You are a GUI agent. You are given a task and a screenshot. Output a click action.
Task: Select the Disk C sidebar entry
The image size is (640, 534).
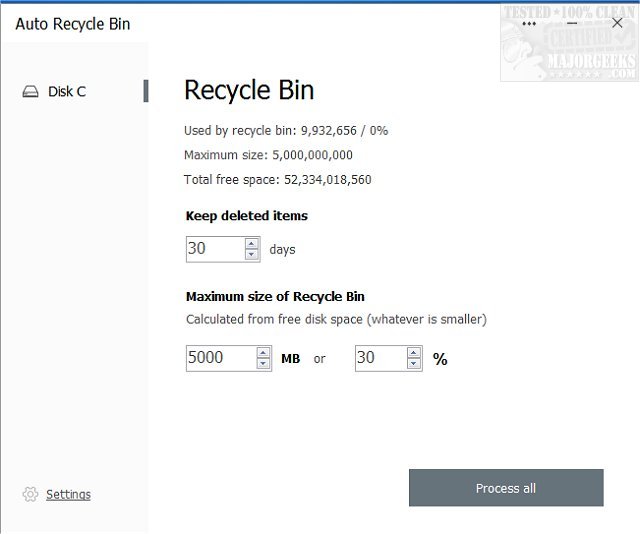67,92
